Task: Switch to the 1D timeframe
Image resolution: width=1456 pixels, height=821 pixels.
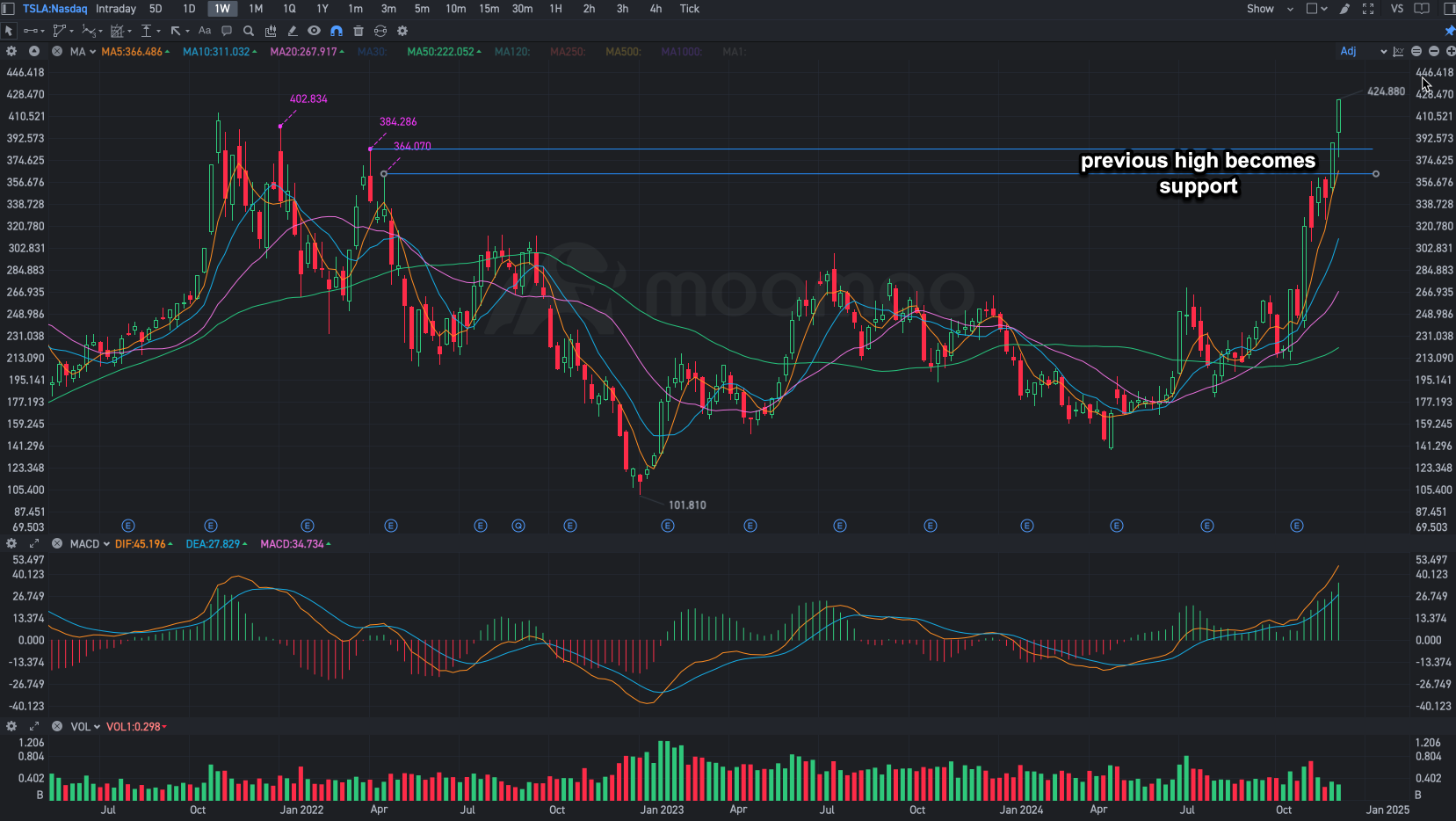Action: 189,9
